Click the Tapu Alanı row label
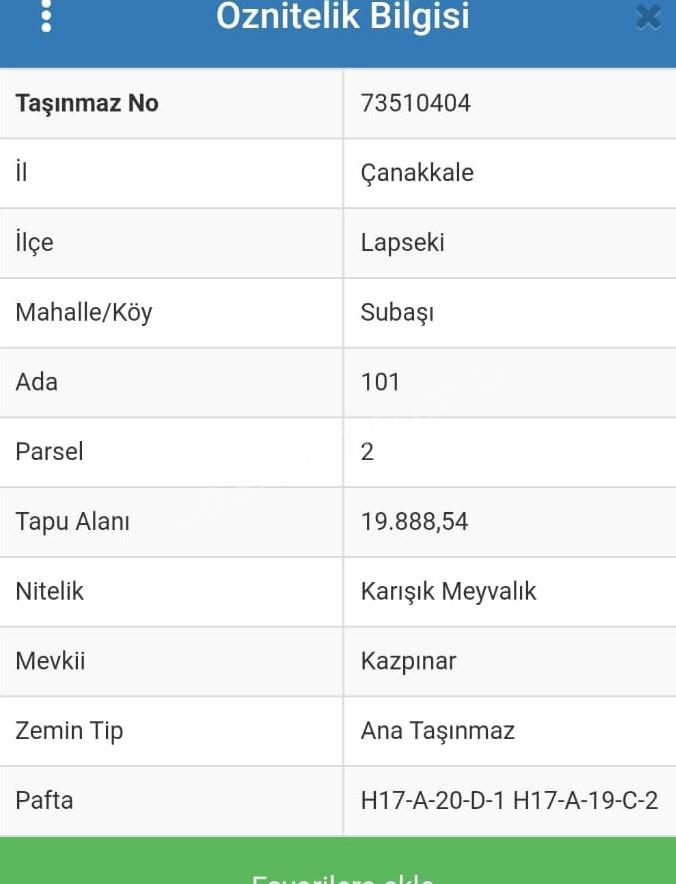Image resolution: width=676 pixels, height=884 pixels. [x=73, y=521]
